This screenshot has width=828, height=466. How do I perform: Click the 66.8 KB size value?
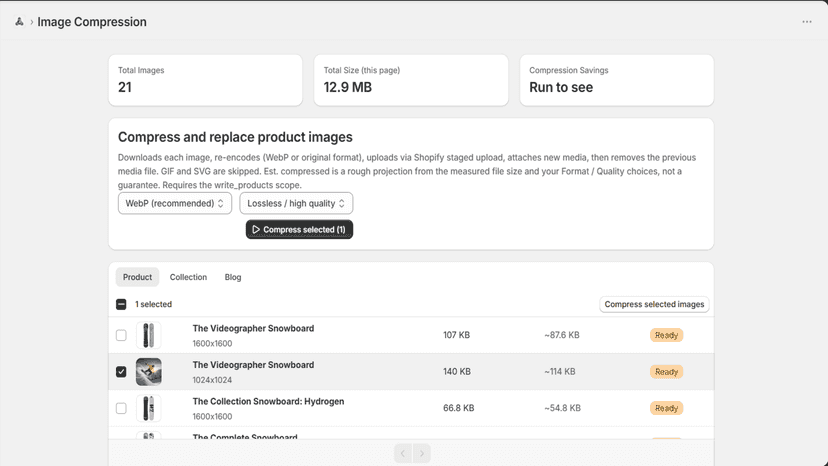[x=458, y=408]
